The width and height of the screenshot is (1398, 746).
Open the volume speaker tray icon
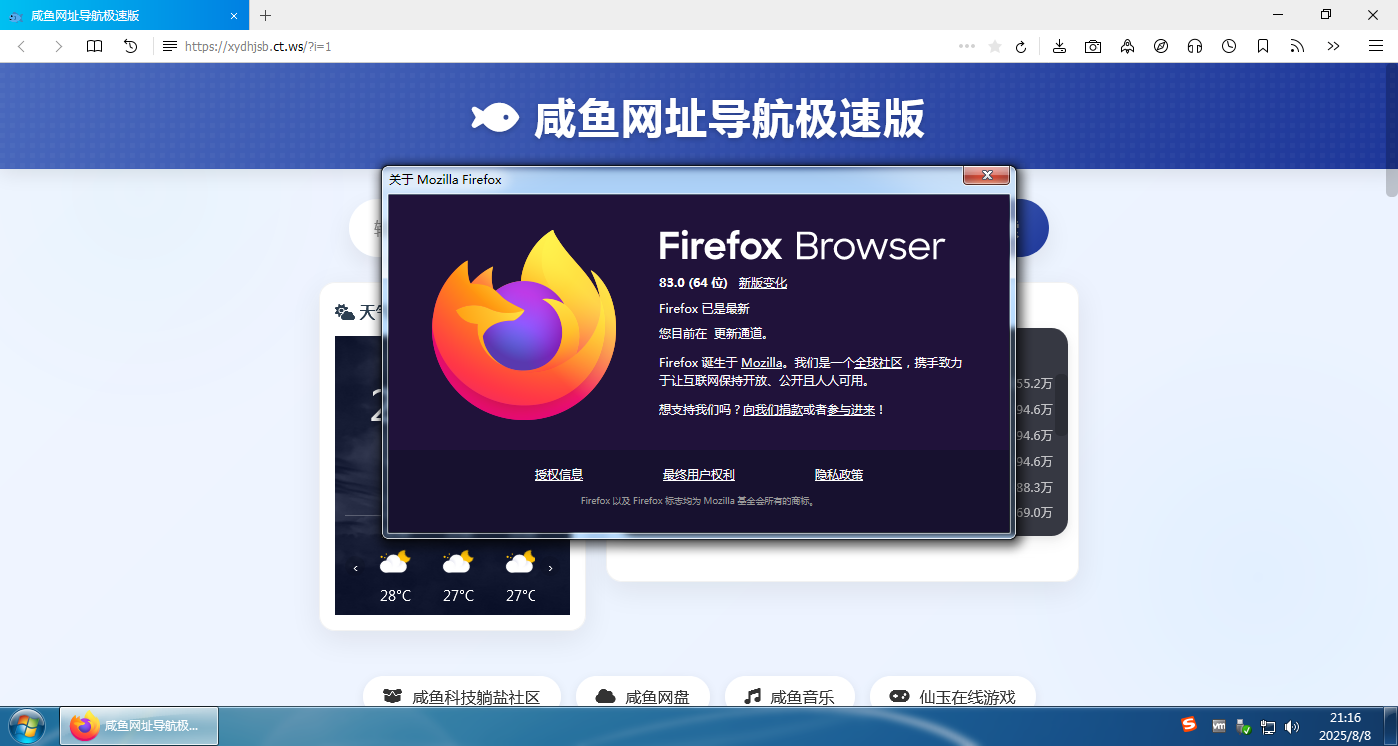pos(1292,727)
